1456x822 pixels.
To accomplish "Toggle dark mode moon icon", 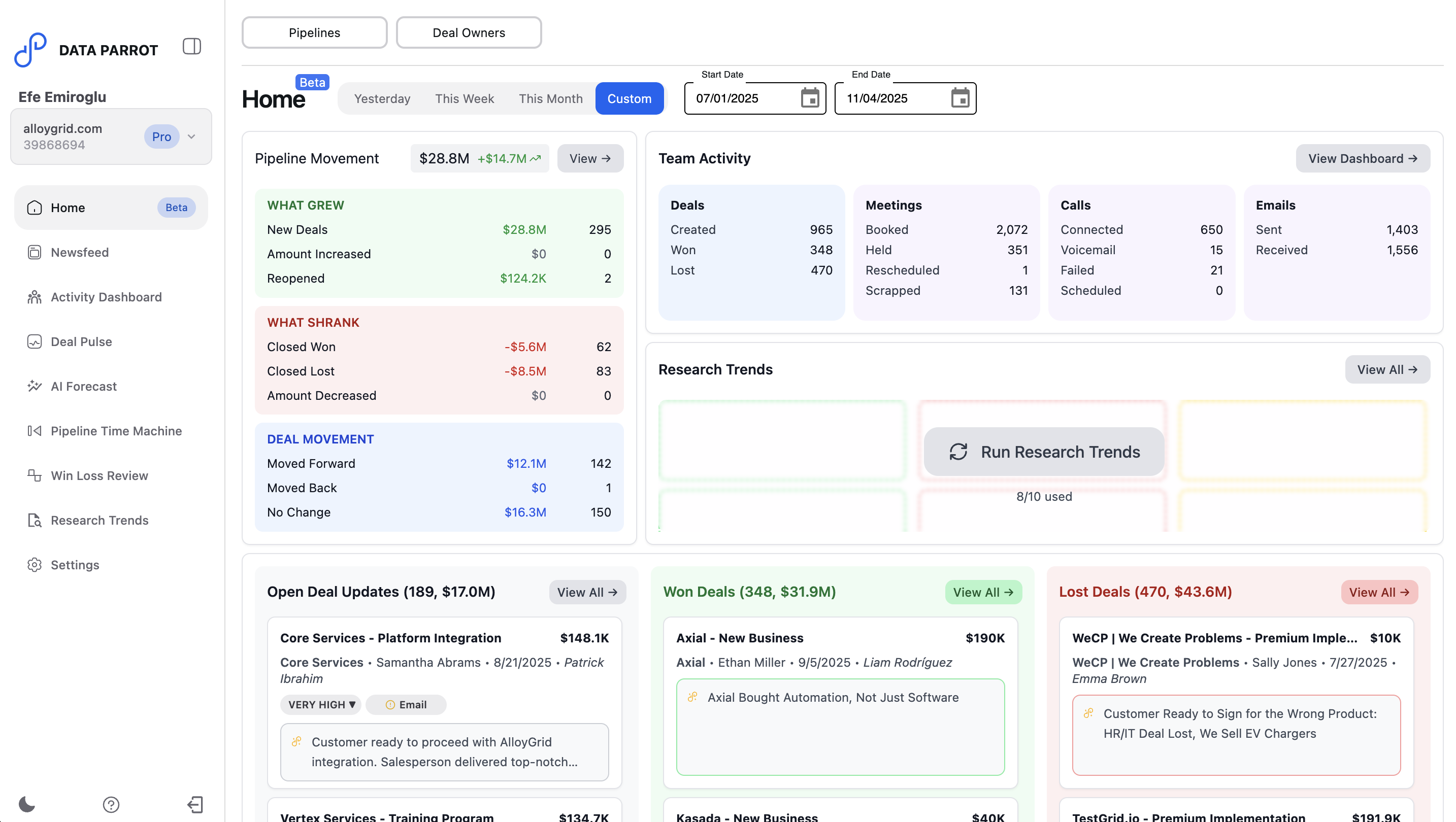I will (26, 803).
